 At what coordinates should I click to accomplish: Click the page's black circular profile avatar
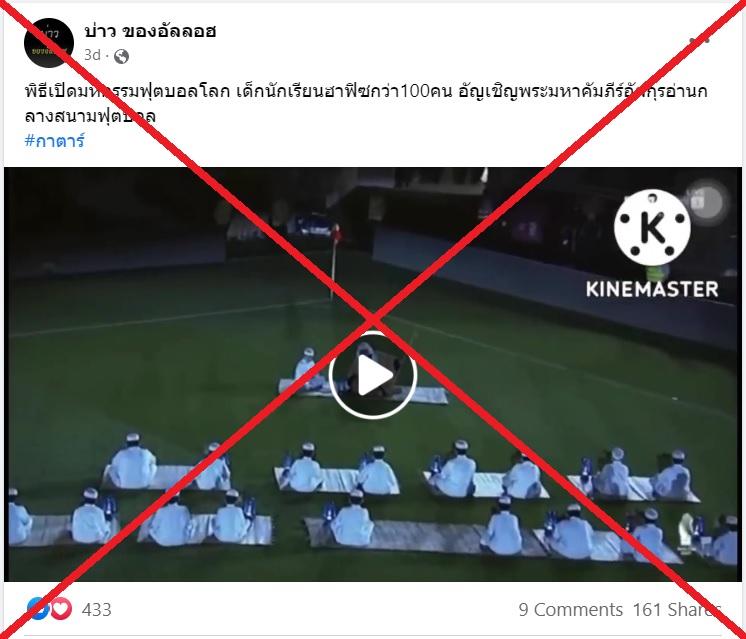[x=49, y=43]
